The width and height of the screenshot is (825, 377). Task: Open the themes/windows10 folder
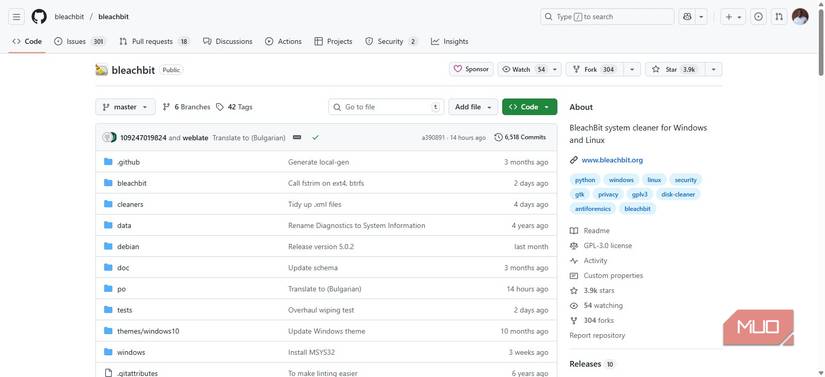(148, 331)
